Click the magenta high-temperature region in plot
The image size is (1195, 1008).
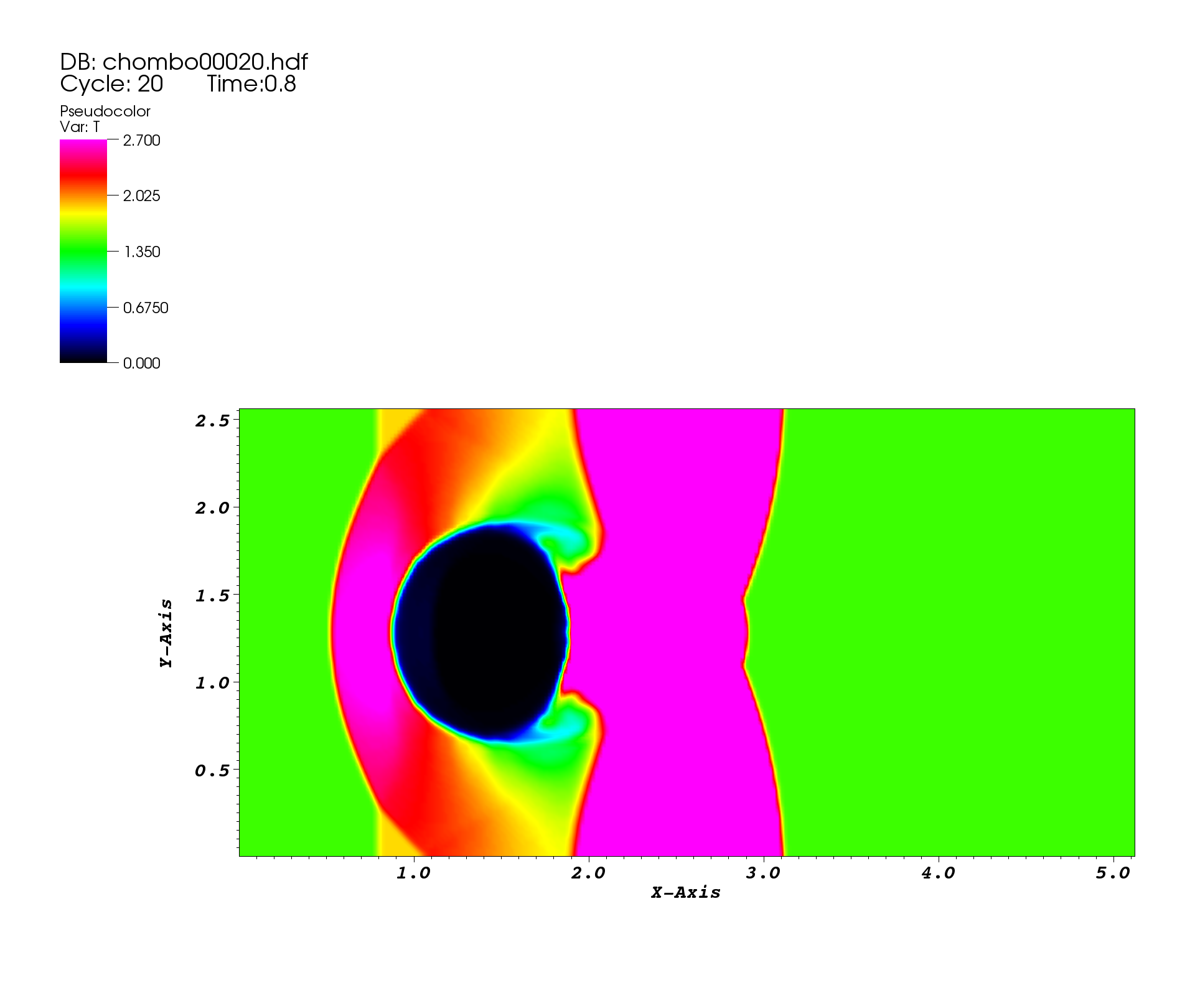pos(672,632)
